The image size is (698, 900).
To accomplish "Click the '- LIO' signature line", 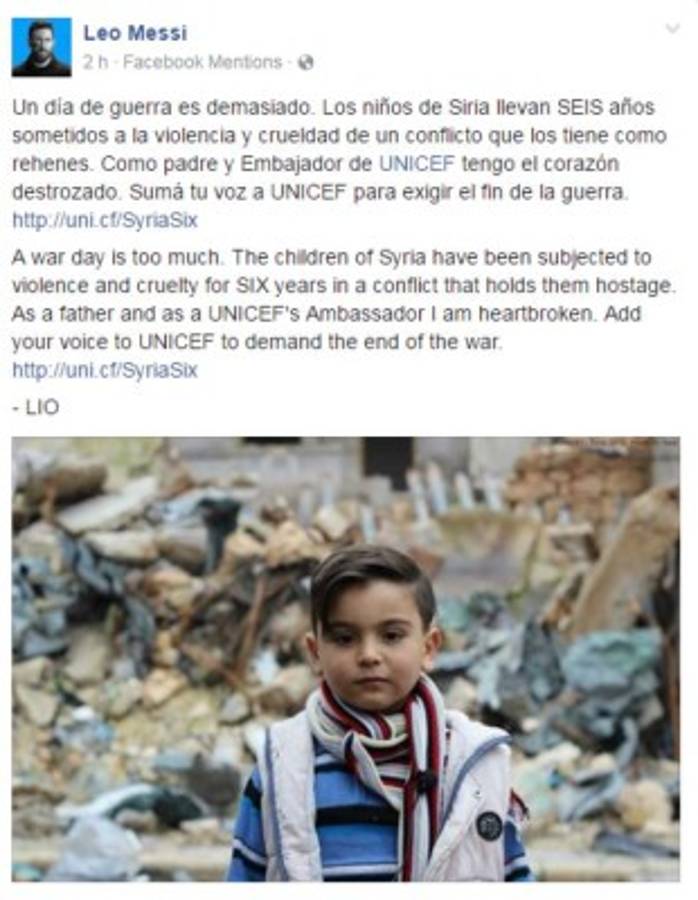I will pyautogui.click(x=36, y=408).
